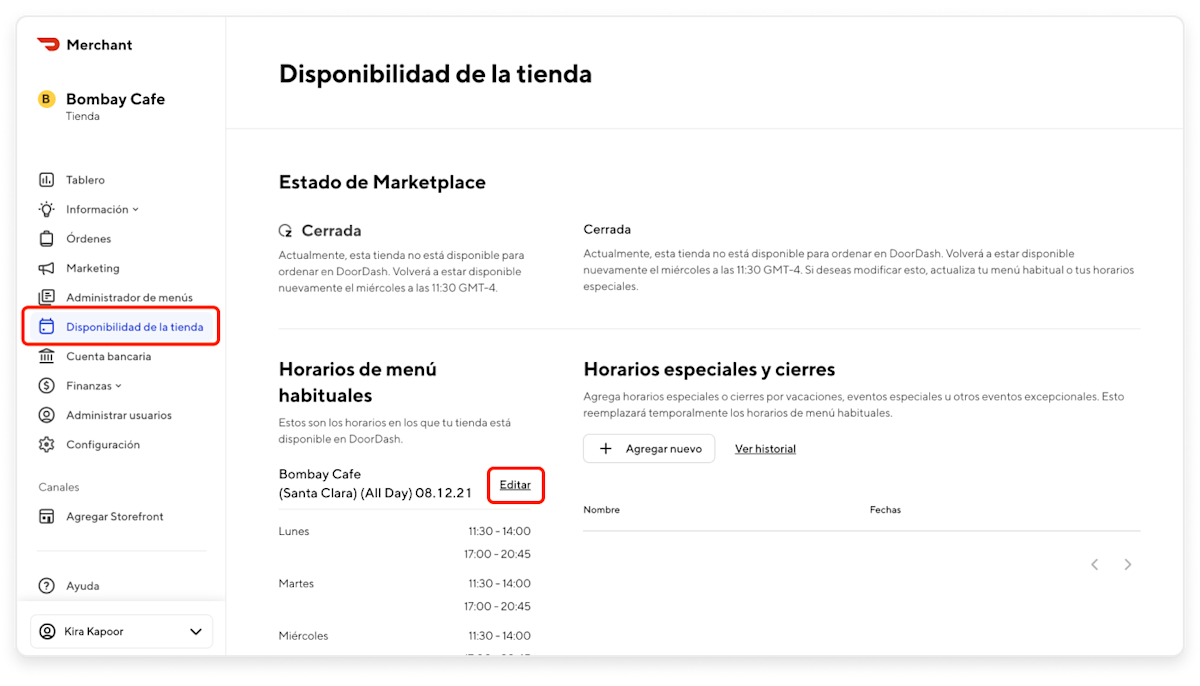The height and width of the screenshot is (686, 1200).
Task: Click the Cerrada status refresh icon
Action: (286, 231)
